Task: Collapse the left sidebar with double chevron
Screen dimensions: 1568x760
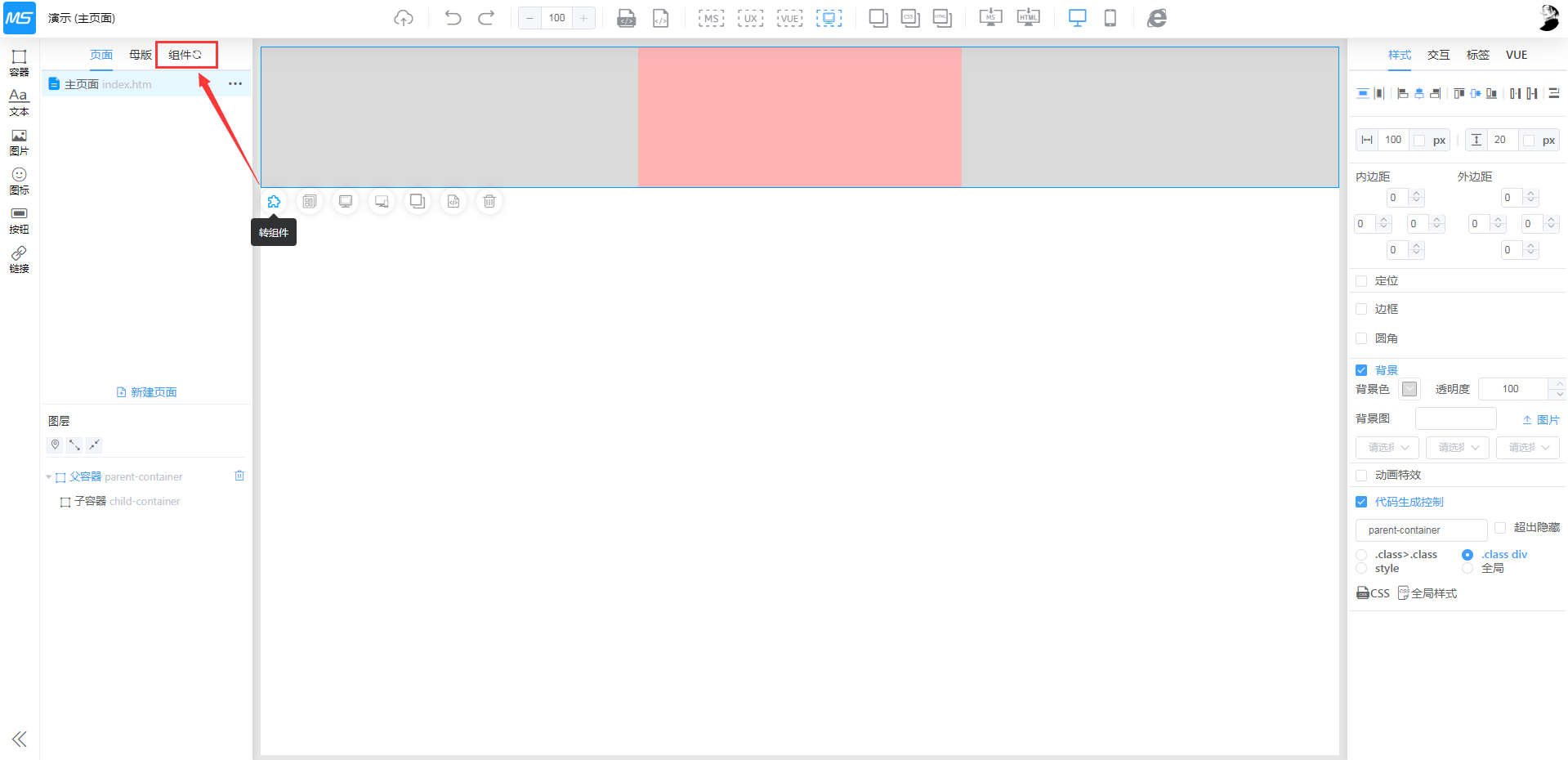Action: click(x=20, y=739)
